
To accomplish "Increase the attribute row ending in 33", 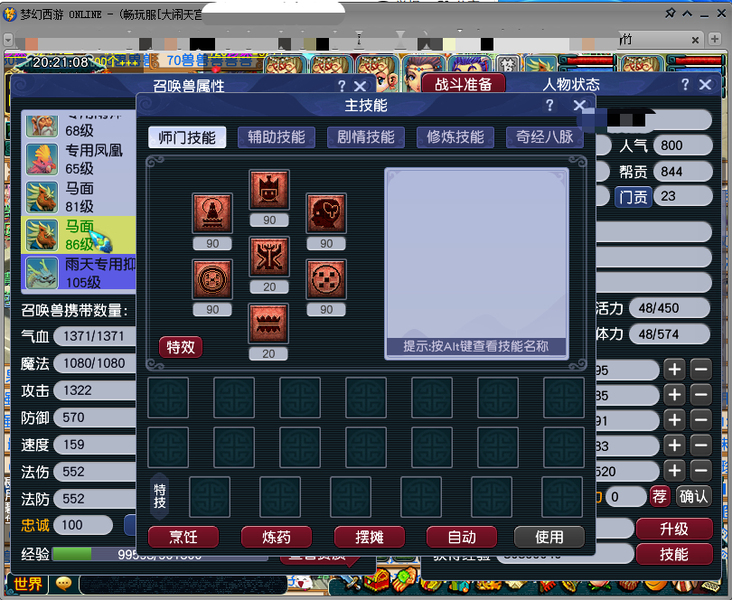I will point(675,445).
